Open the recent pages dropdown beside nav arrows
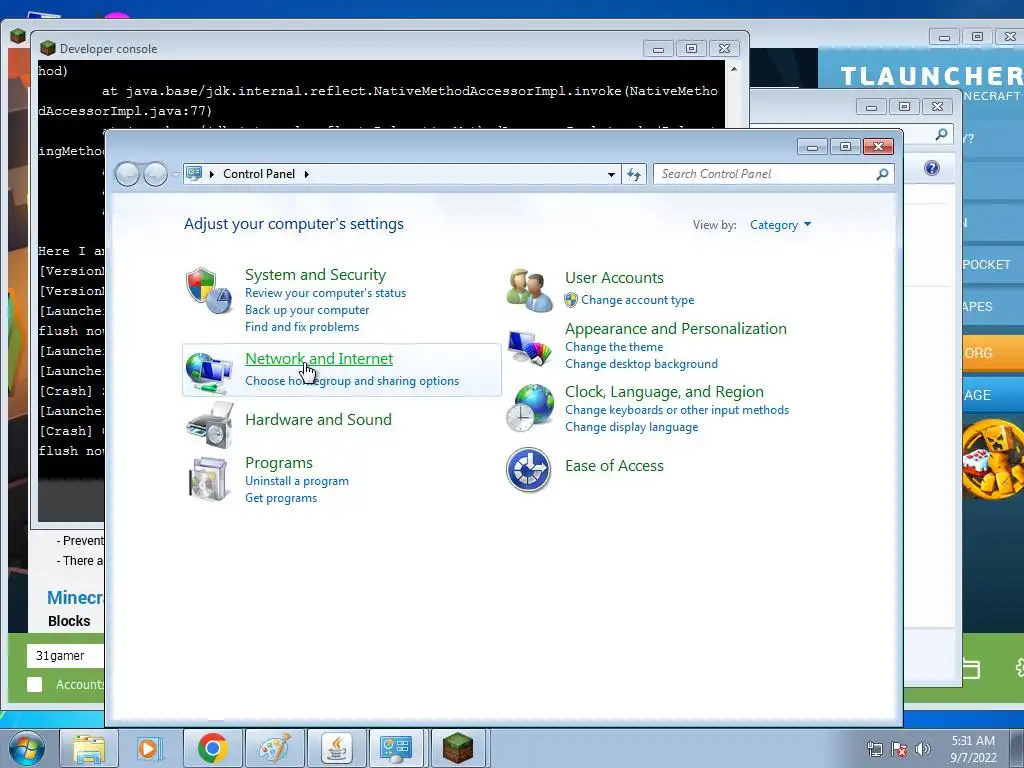 tap(175, 174)
